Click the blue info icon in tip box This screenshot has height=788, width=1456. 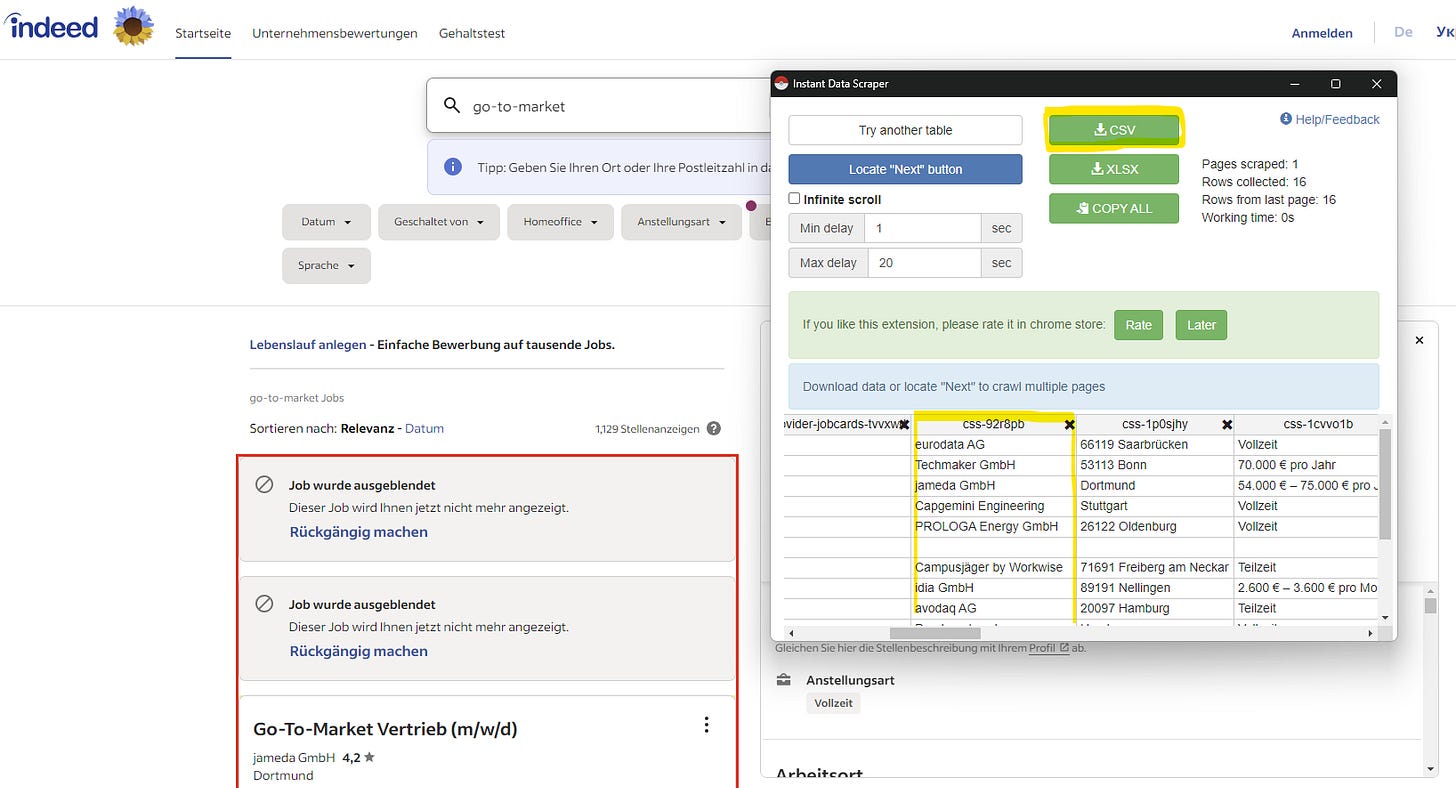tap(453, 167)
